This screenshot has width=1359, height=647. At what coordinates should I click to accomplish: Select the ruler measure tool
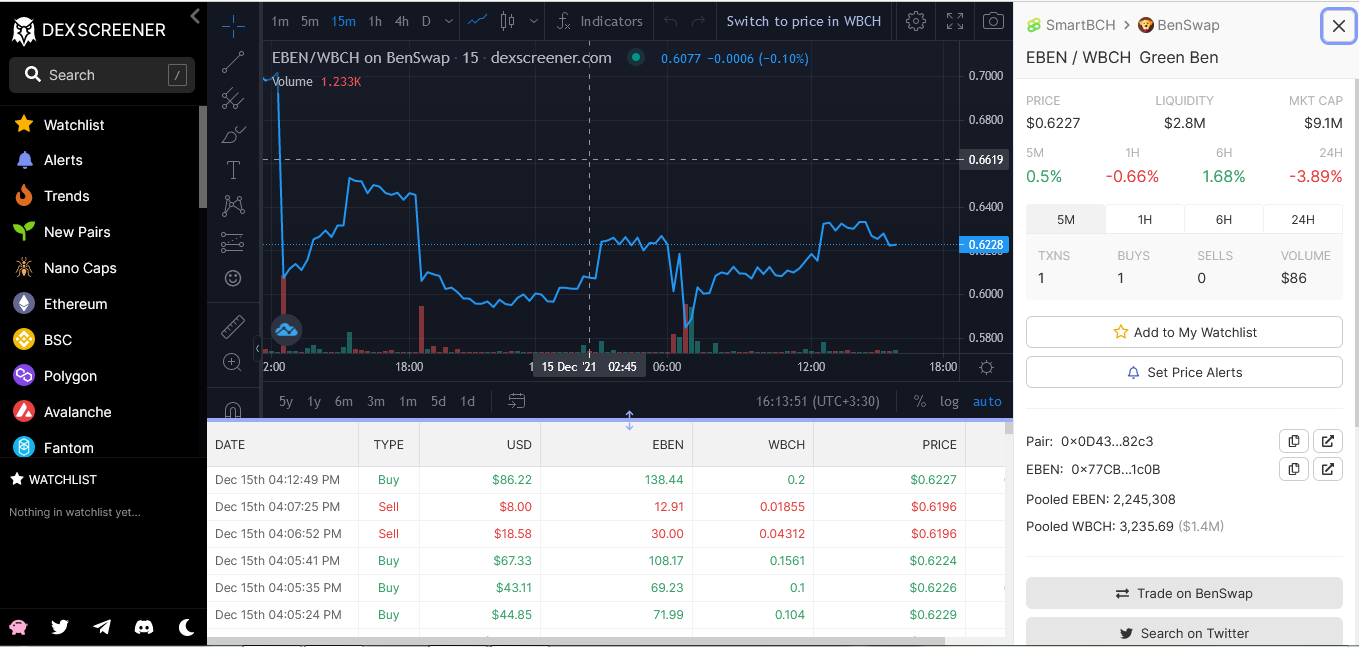[x=233, y=326]
